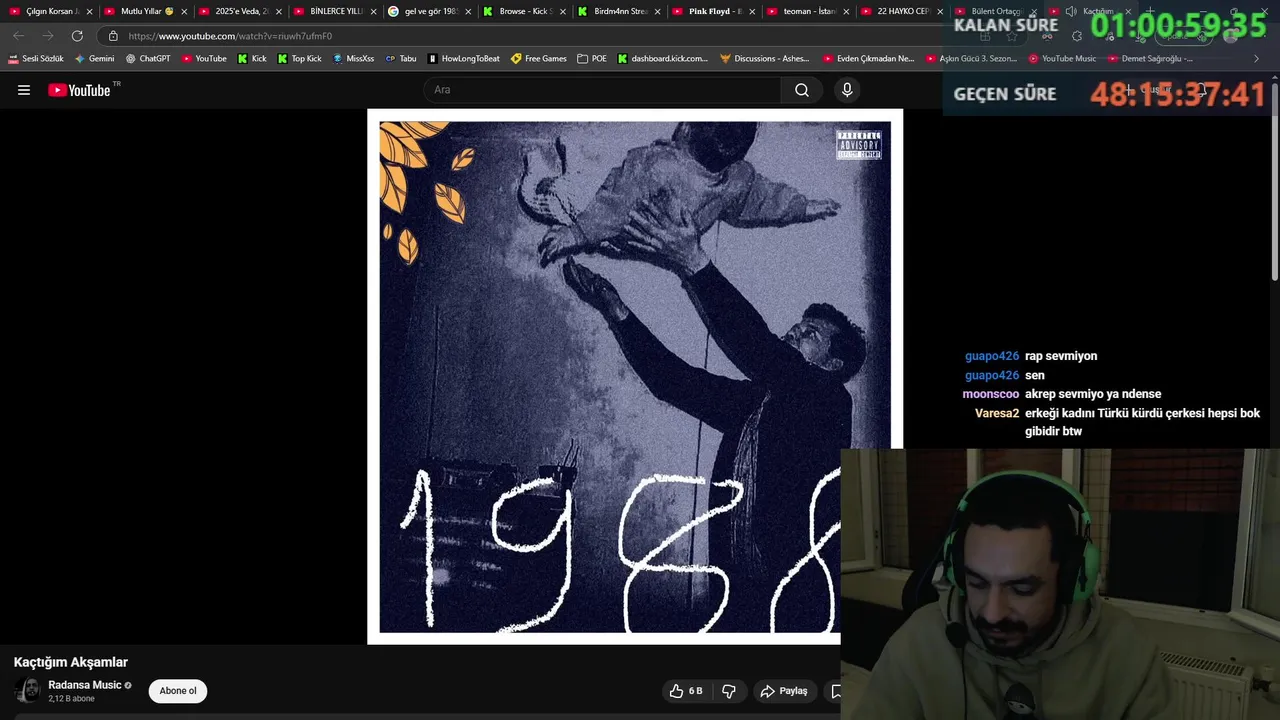
Task: Open the YouTube hamburger guide menu
Action: point(24,90)
